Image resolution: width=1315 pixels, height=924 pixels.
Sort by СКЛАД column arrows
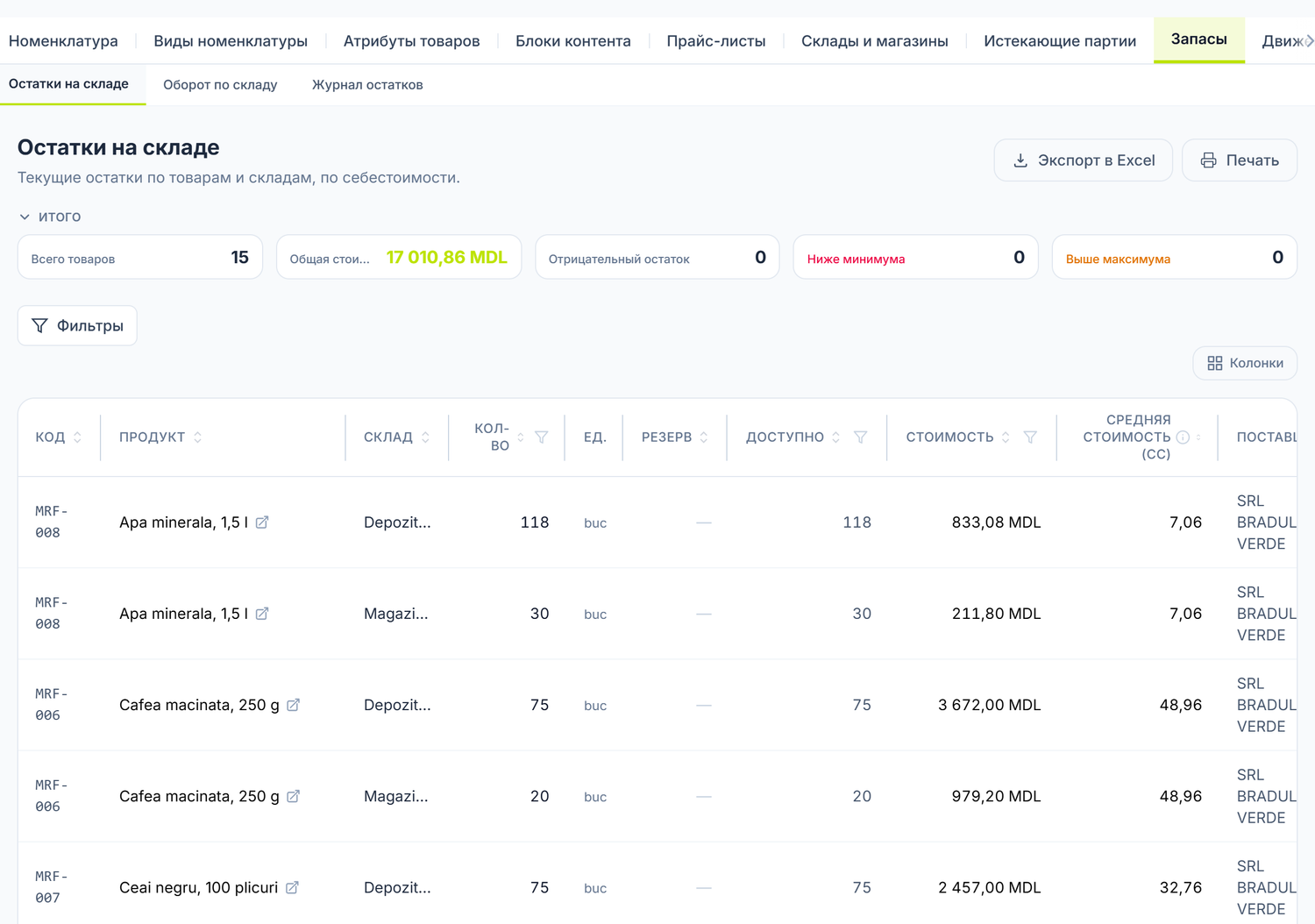425,437
